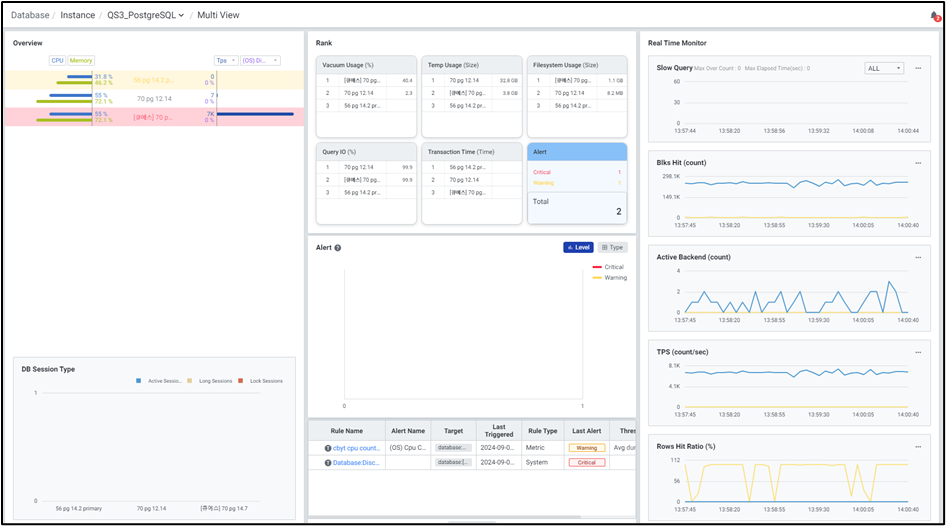Open Blks Hit chart more options menu
The width and height of the screenshot is (946, 526).
click(x=917, y=163)
